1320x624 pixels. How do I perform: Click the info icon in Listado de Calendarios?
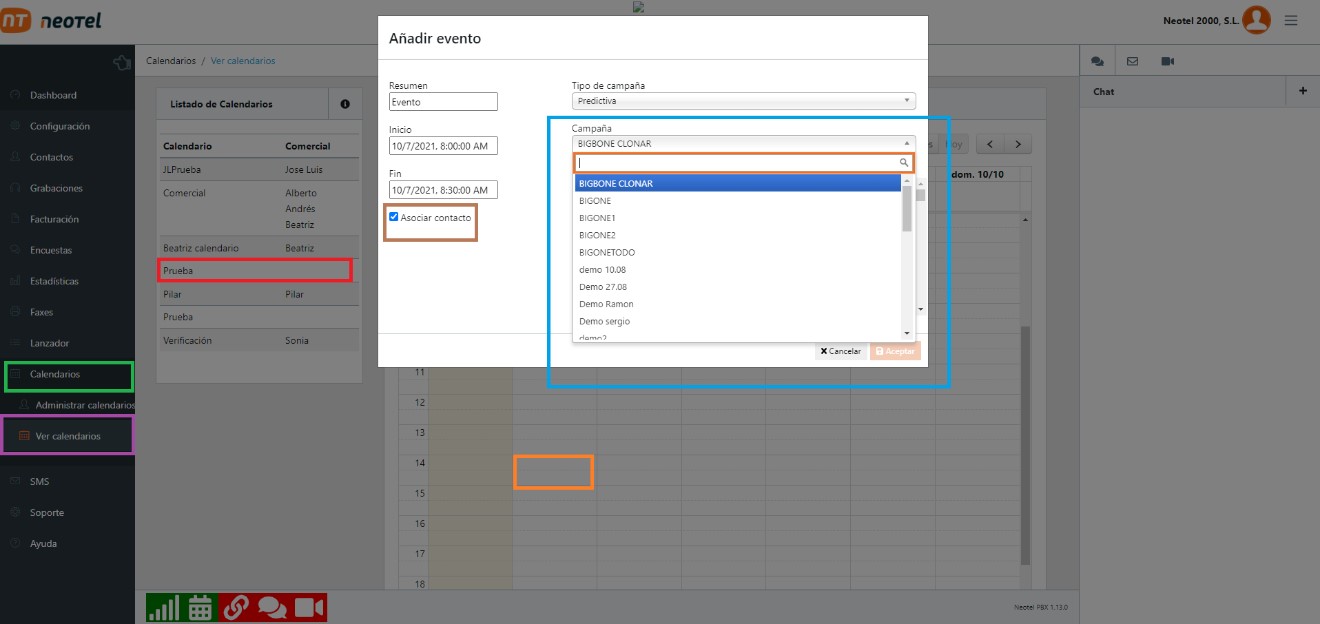tap(345, 104)
